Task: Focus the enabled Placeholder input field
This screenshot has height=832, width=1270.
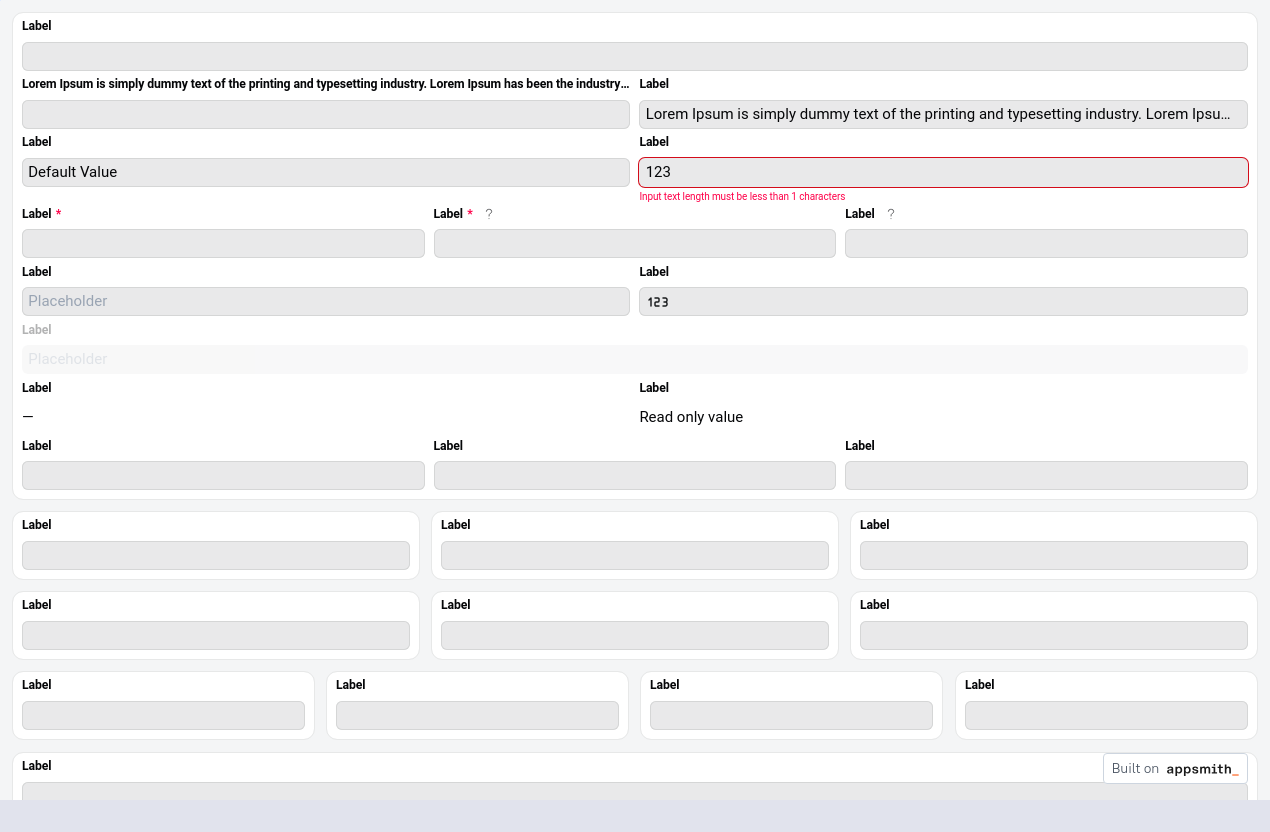Action: [x=325, y=301]
